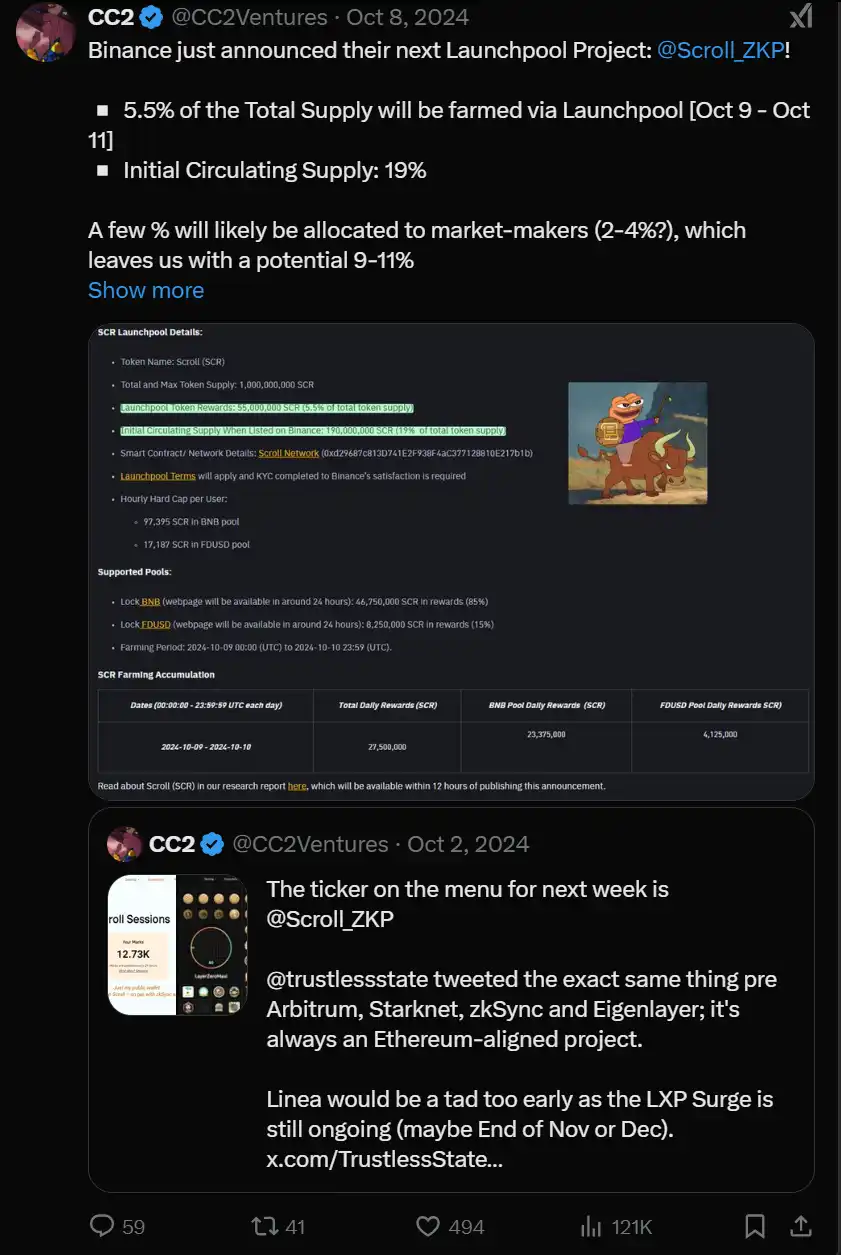This screenshot has height=1255, width=841.
Task: Click the repost arrows icon
Action: [261, 1225]
